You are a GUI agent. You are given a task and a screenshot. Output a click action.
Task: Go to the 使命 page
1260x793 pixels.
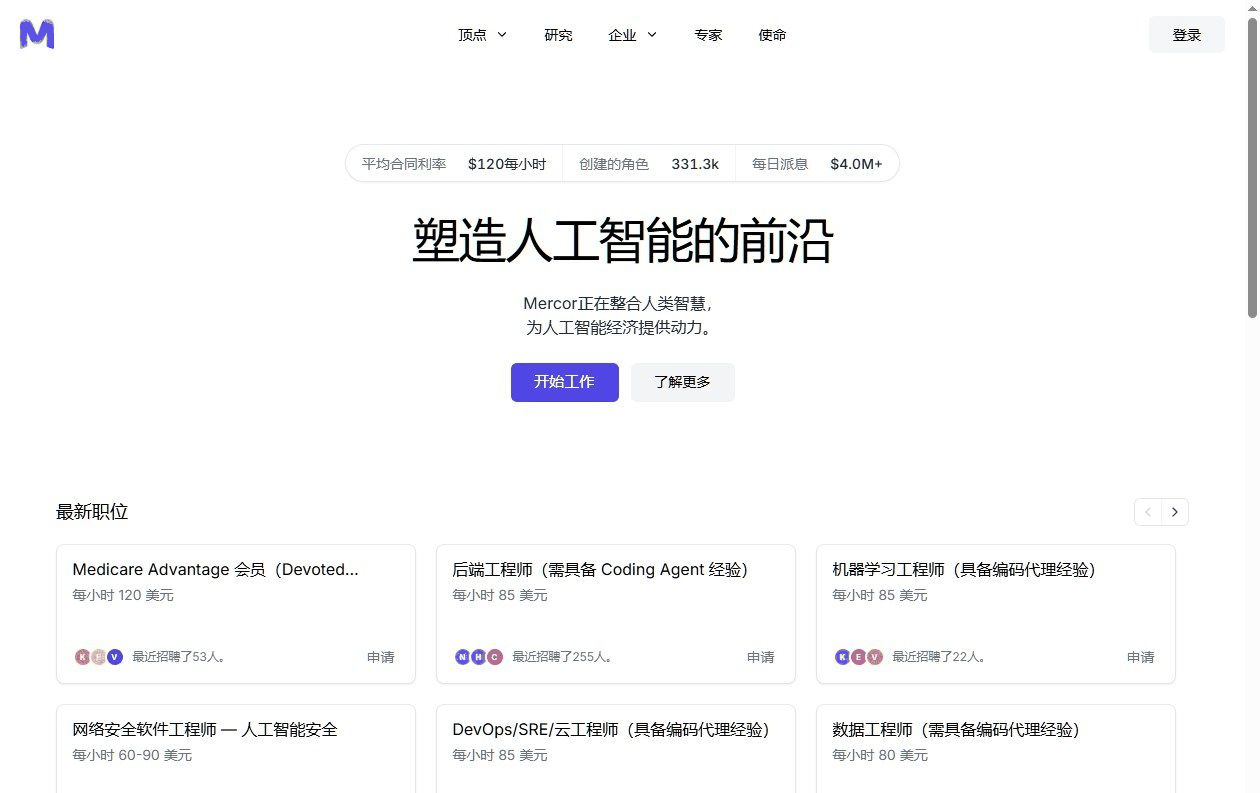click(772, 35)
